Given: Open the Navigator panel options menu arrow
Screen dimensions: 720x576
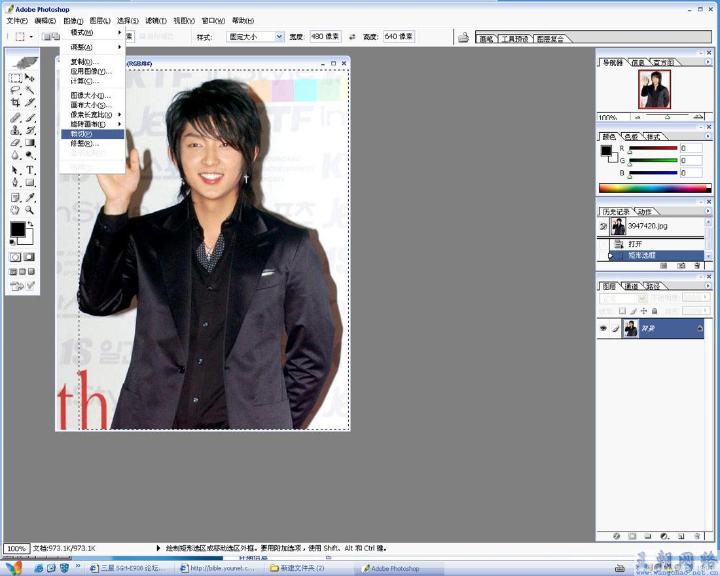Looking at the screenshot, I should point(708,62).
